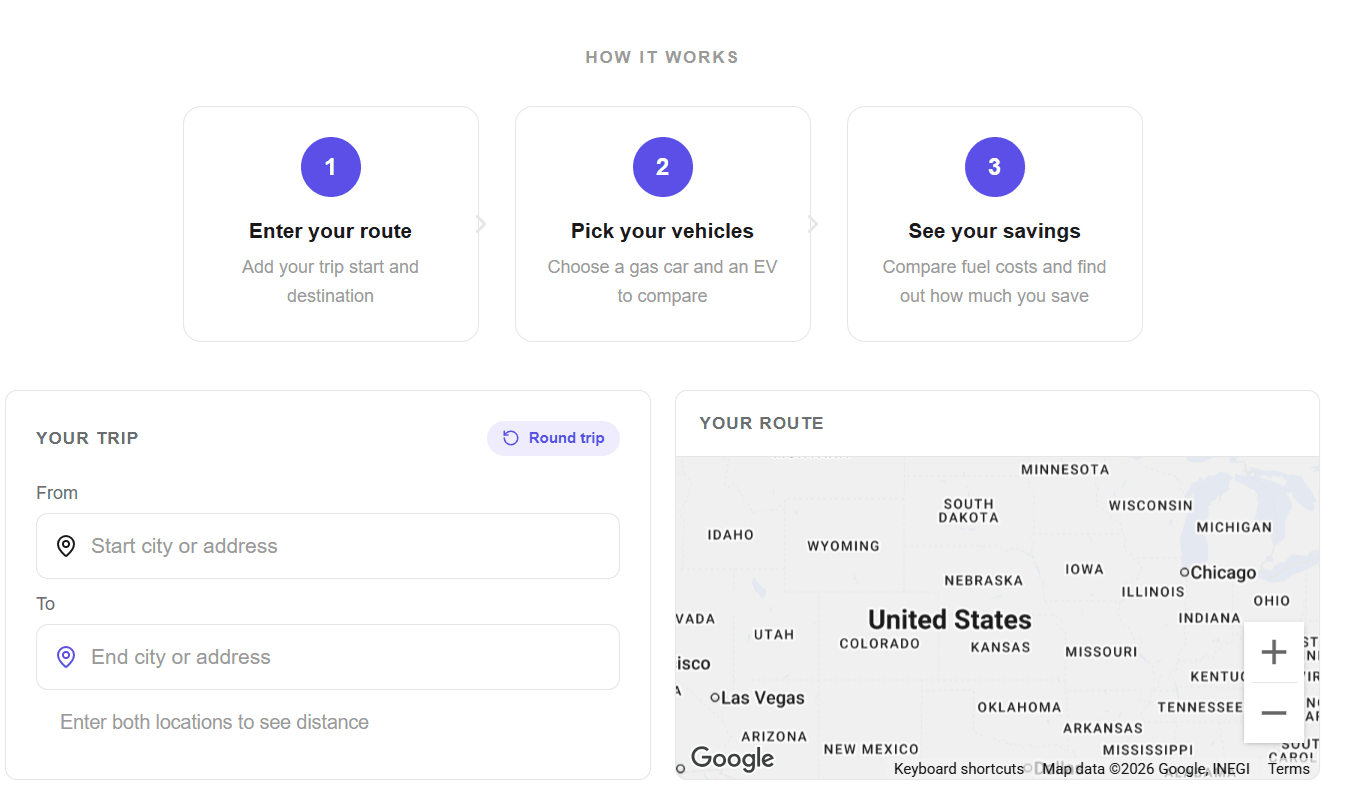Zoom out on the route map
This screenshot has height=799, width=1350.
[x=1274, y=713]
